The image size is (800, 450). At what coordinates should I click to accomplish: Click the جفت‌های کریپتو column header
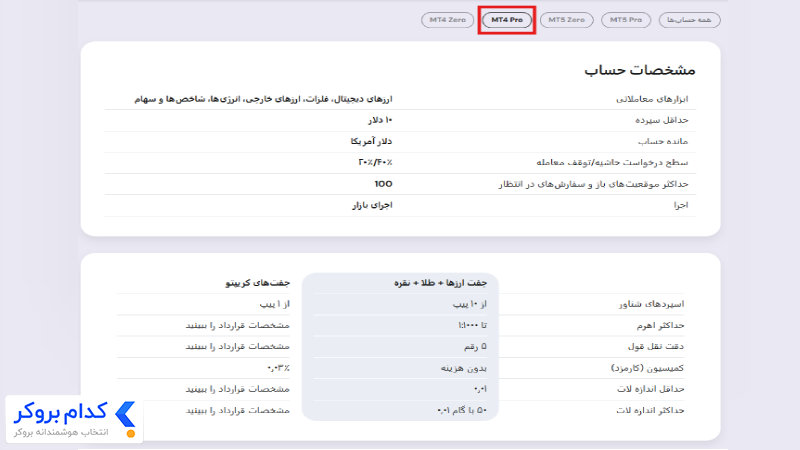click(258, 283)
